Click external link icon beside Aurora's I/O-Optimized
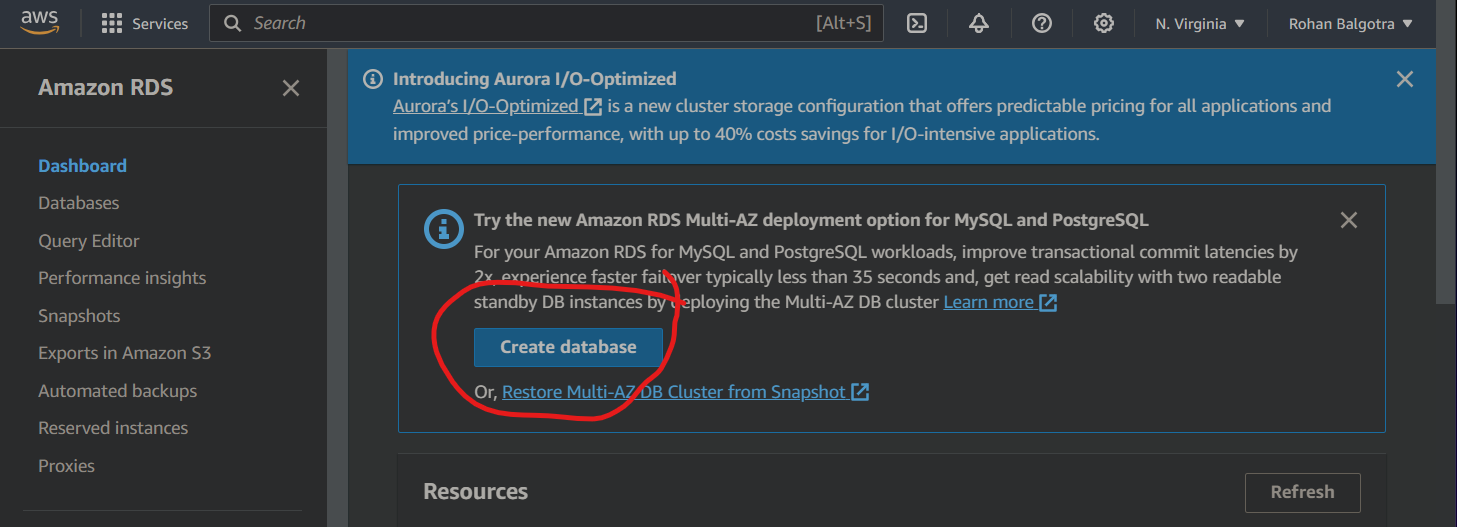Image resolution: width=1457 pixels, height=527 pixels. tap(593, 106)
